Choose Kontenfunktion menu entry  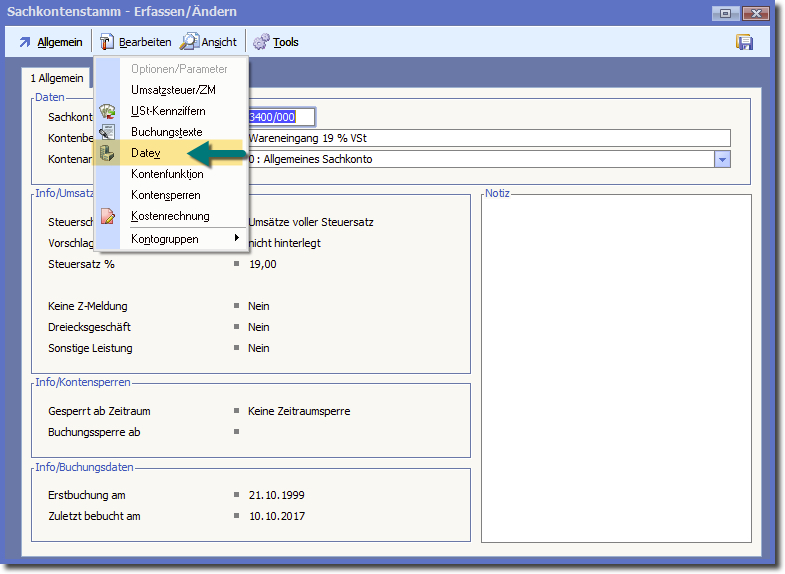167,174
